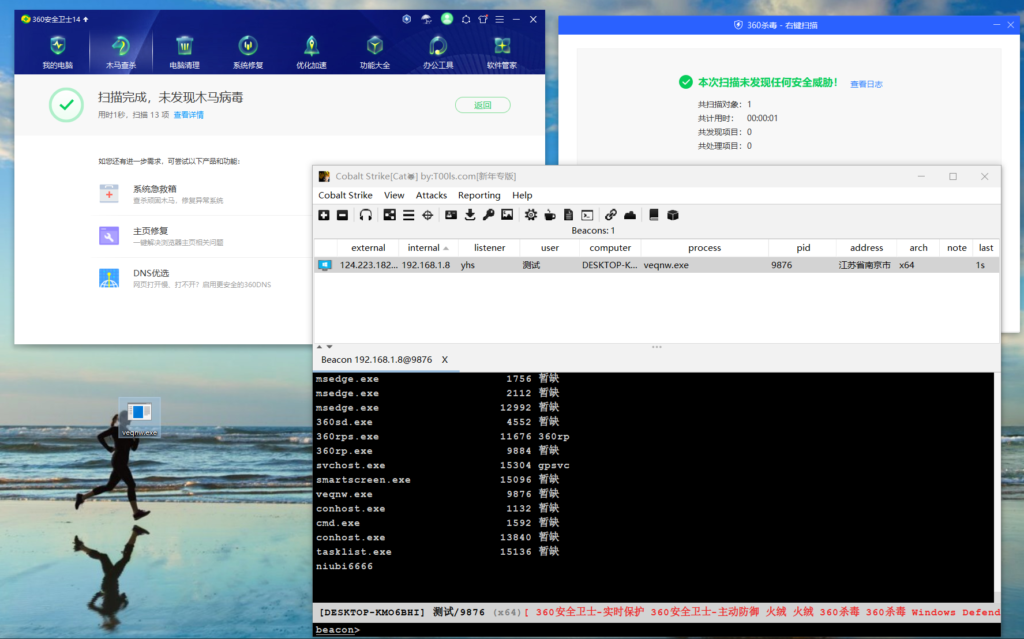Open screenshots view picture icon
Image resolution: width=1024 pixels, height=639 pixels.
507,215
